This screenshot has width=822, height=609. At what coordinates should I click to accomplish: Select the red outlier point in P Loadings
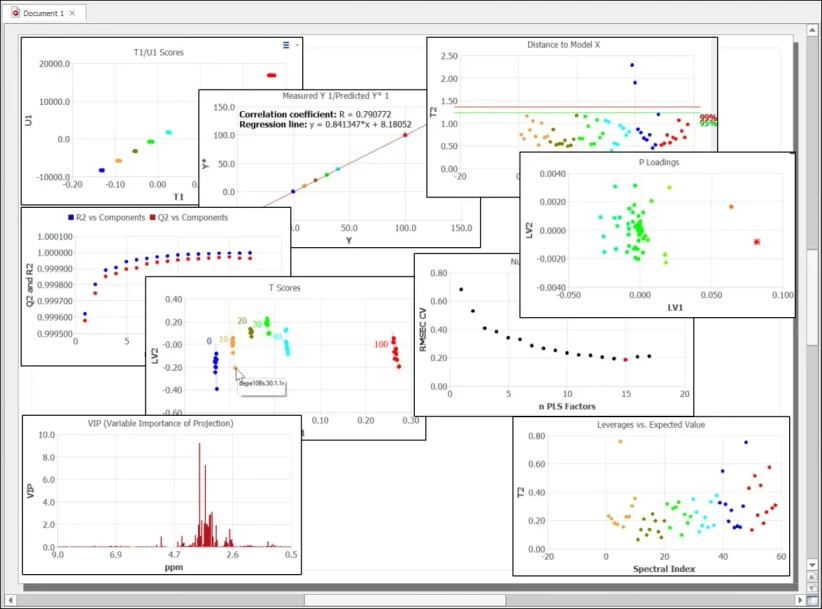click(x=757, y=242)
